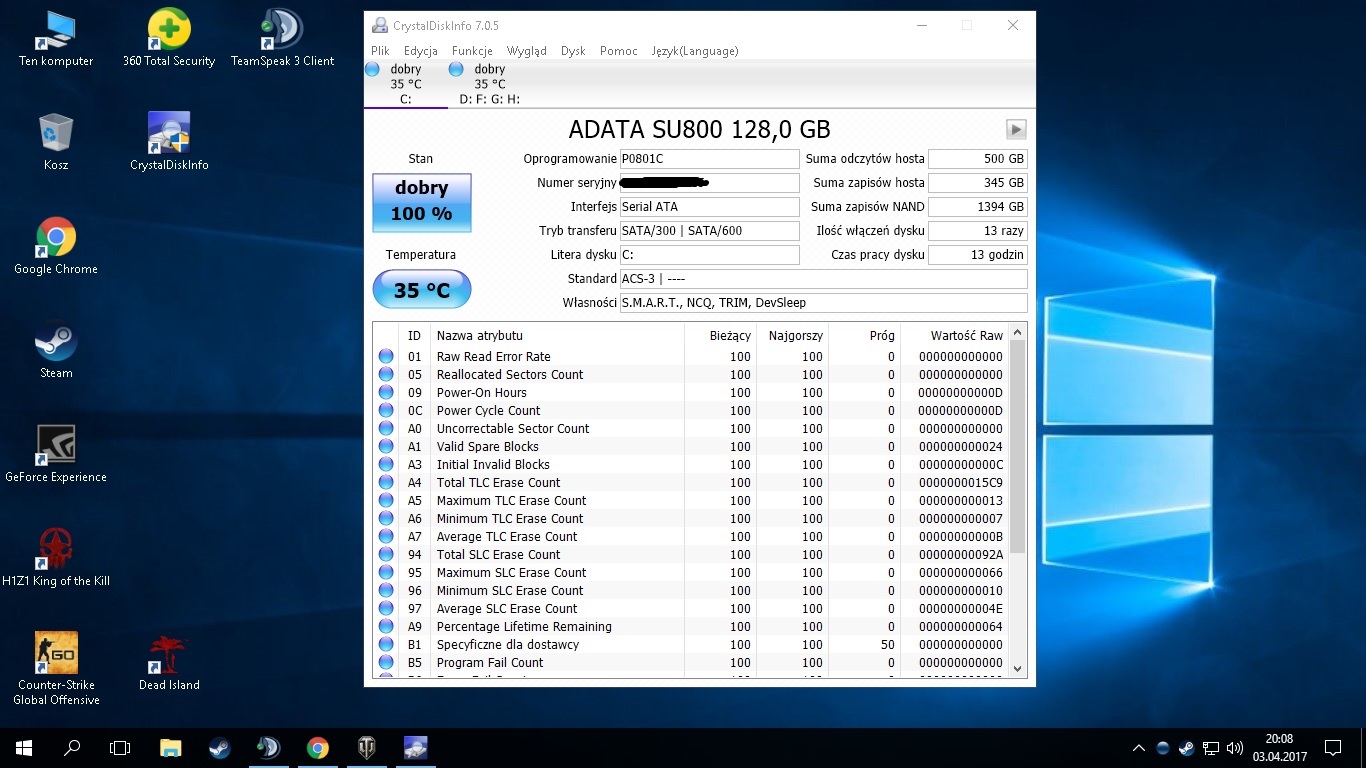Open the Pomoc menu
The width and height of the screenshot is (1366, 768).
(619, 51)
